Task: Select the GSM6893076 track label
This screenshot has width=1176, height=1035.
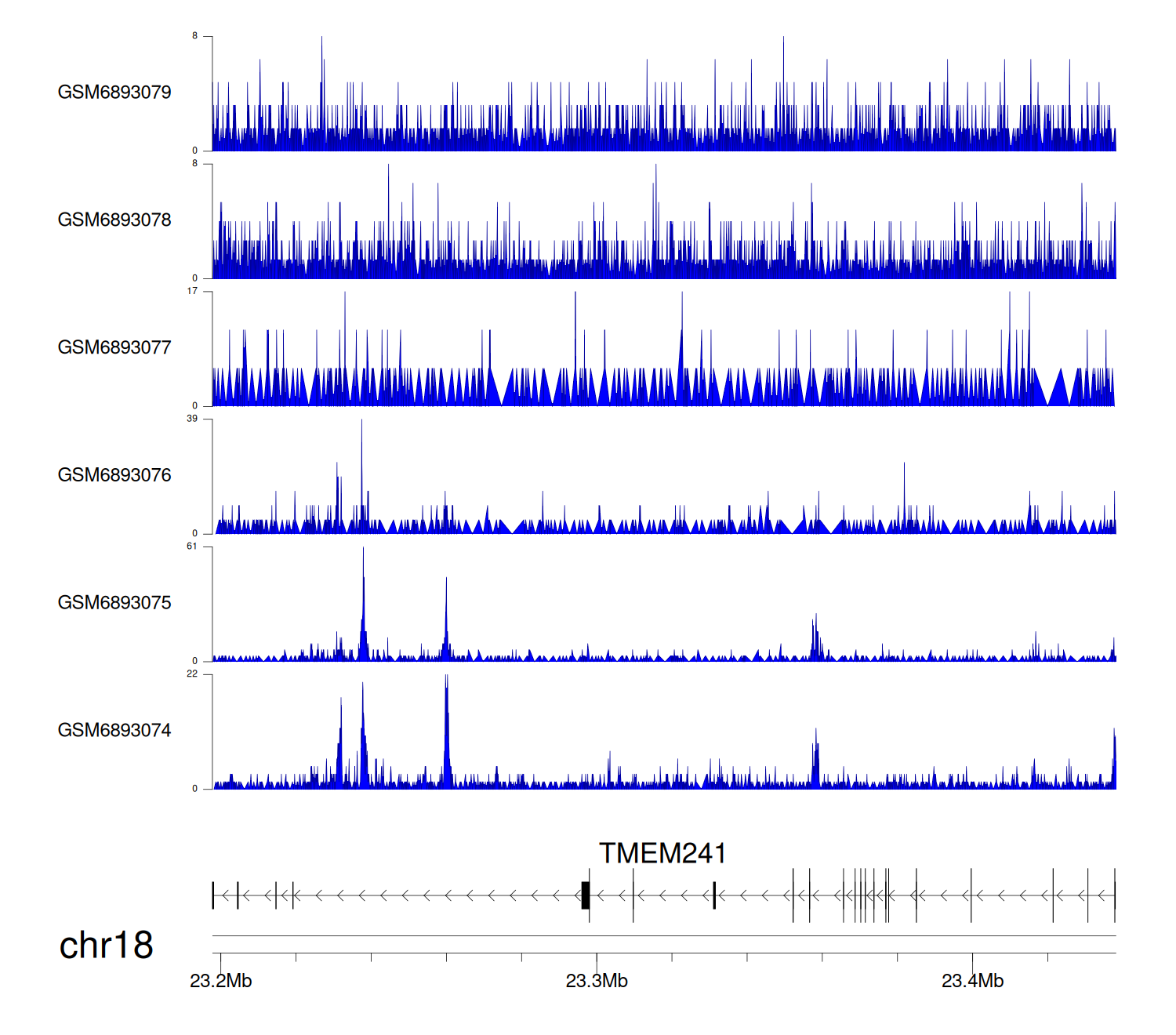Action: click(x=114, y=475)
